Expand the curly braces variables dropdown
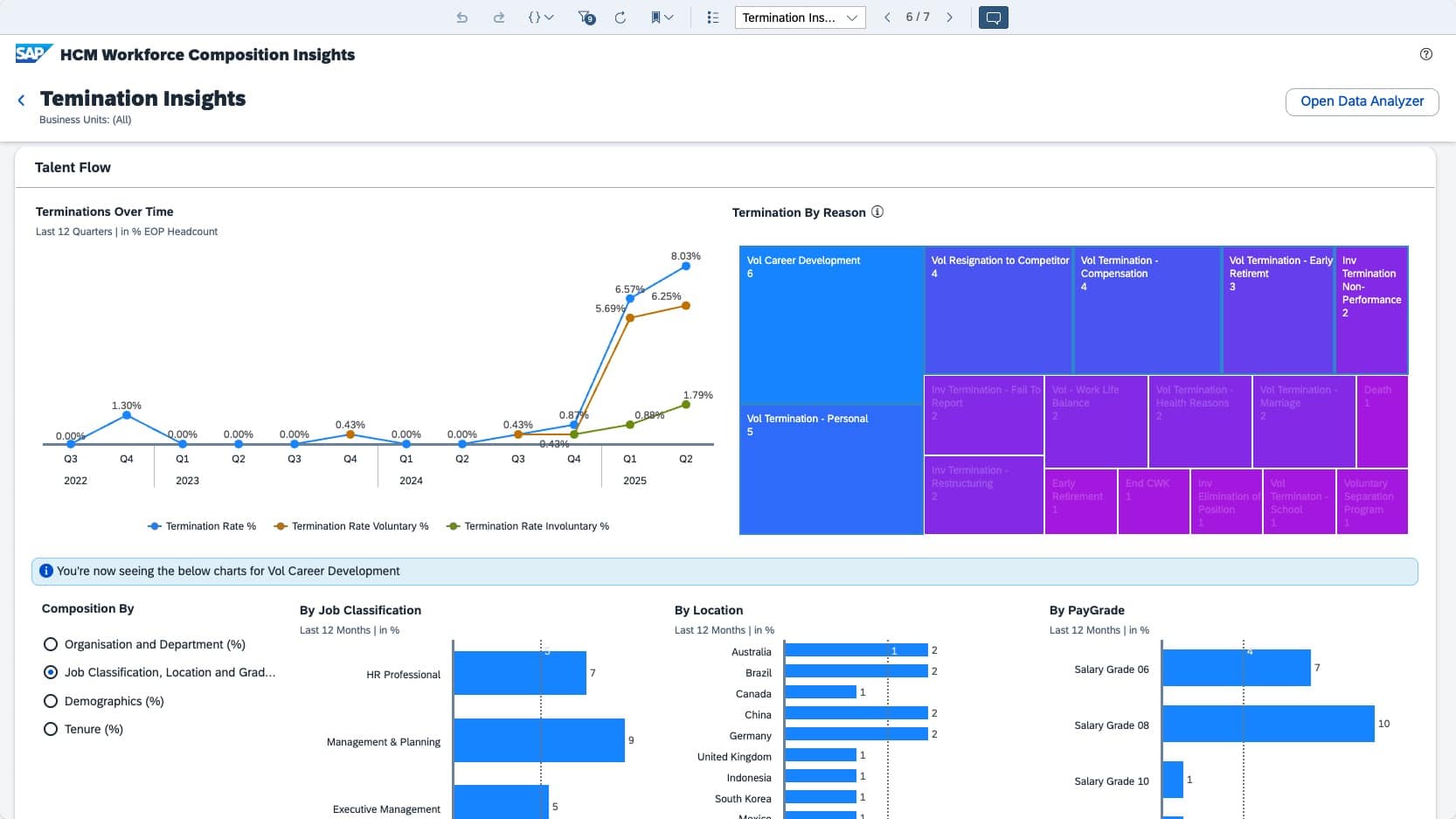Viewport: 1456px width, 819px height. [x=540, y=17]
